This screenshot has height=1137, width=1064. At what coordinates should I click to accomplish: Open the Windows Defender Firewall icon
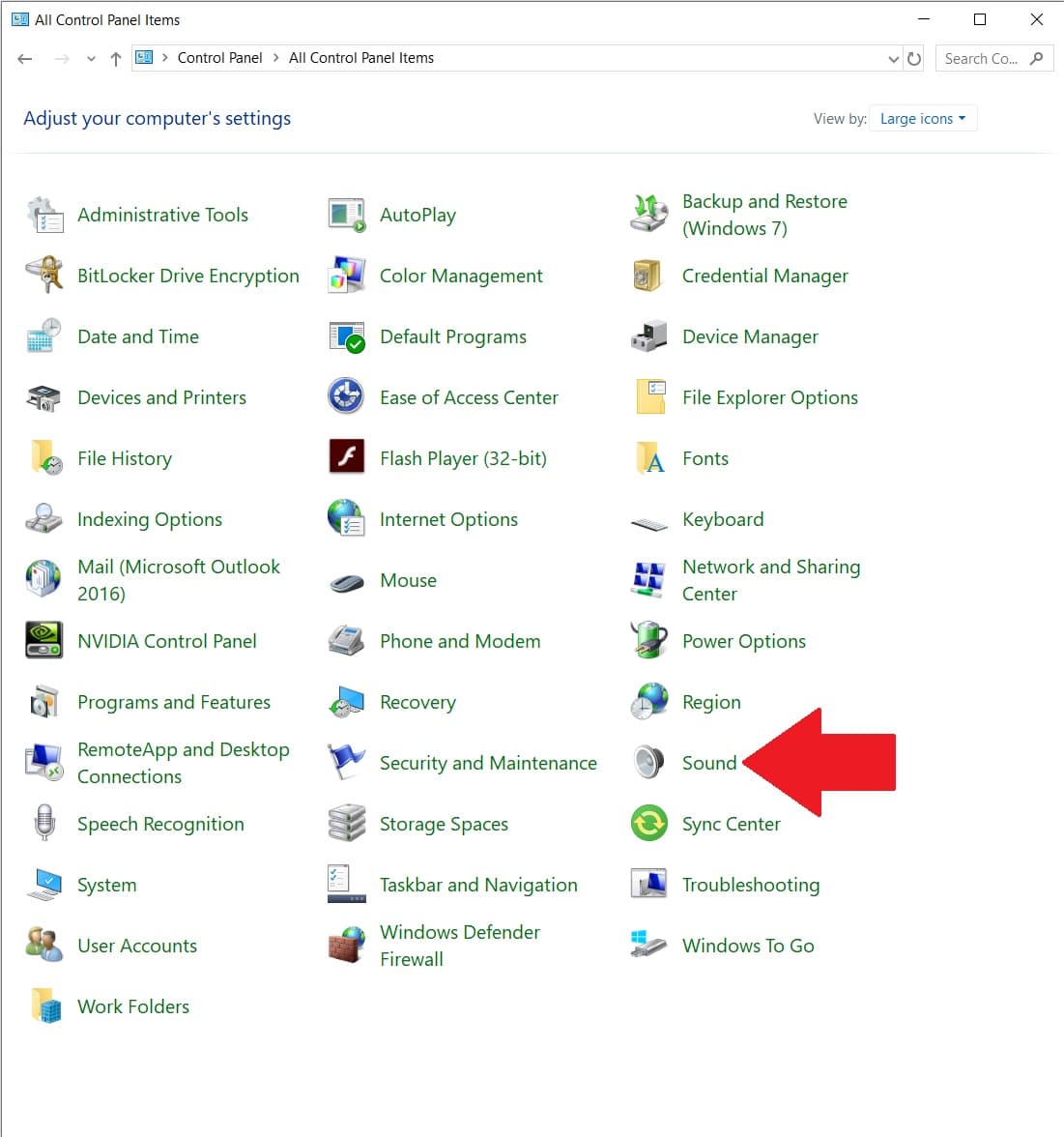tap(346, 946)
